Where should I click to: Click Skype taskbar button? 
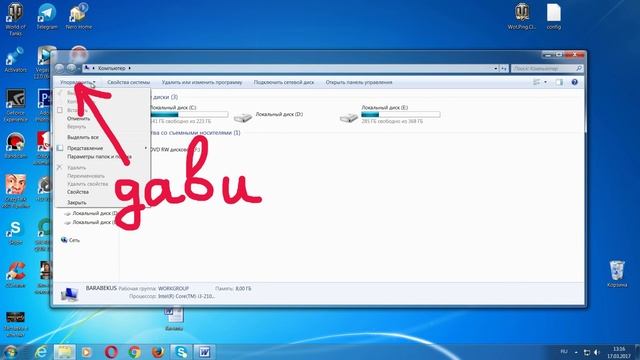(181, 352)
